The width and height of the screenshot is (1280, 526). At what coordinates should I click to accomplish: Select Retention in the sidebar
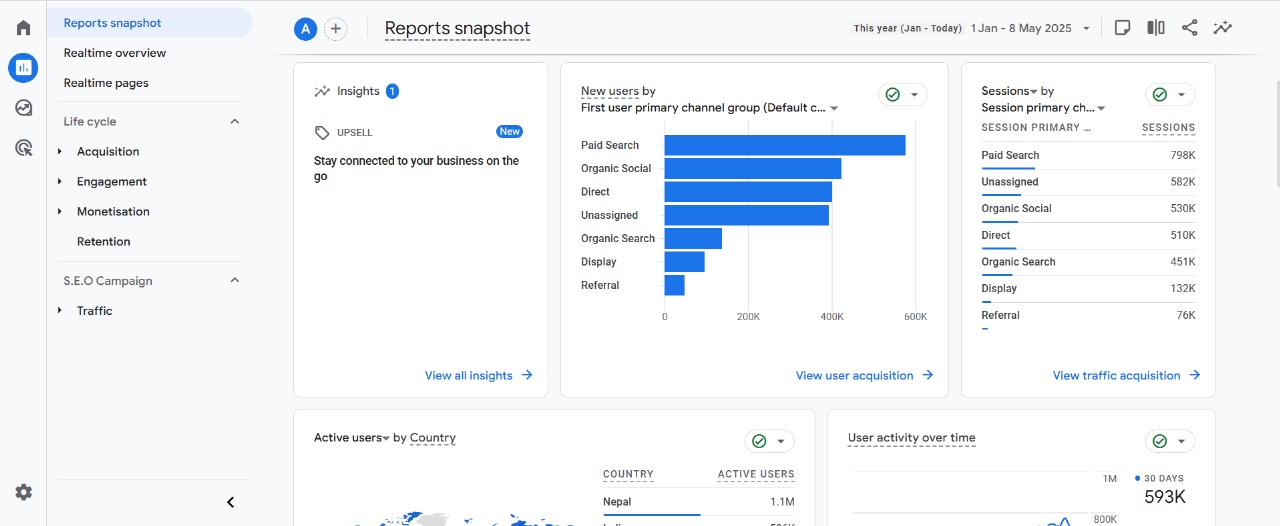pyautogui.click(x=104, y=242)
